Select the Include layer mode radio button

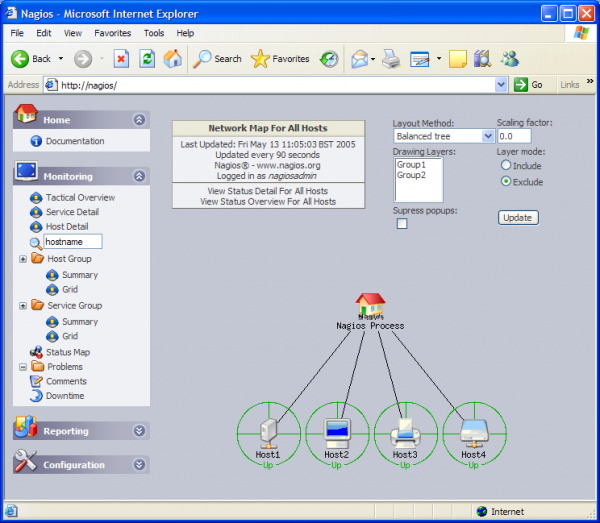[506, 165]
